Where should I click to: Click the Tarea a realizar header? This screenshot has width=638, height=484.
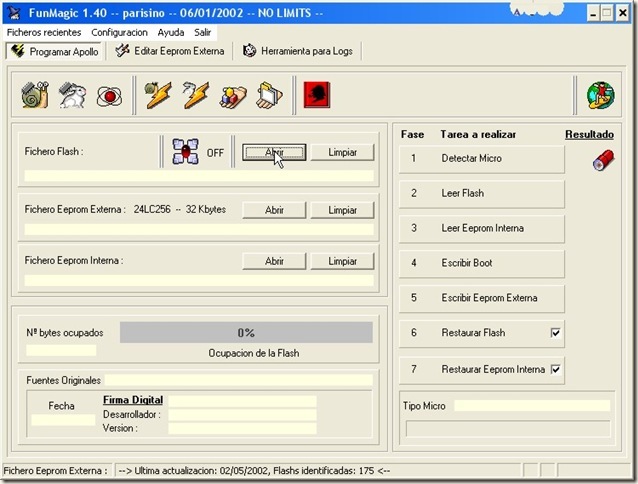click(478, 135)
